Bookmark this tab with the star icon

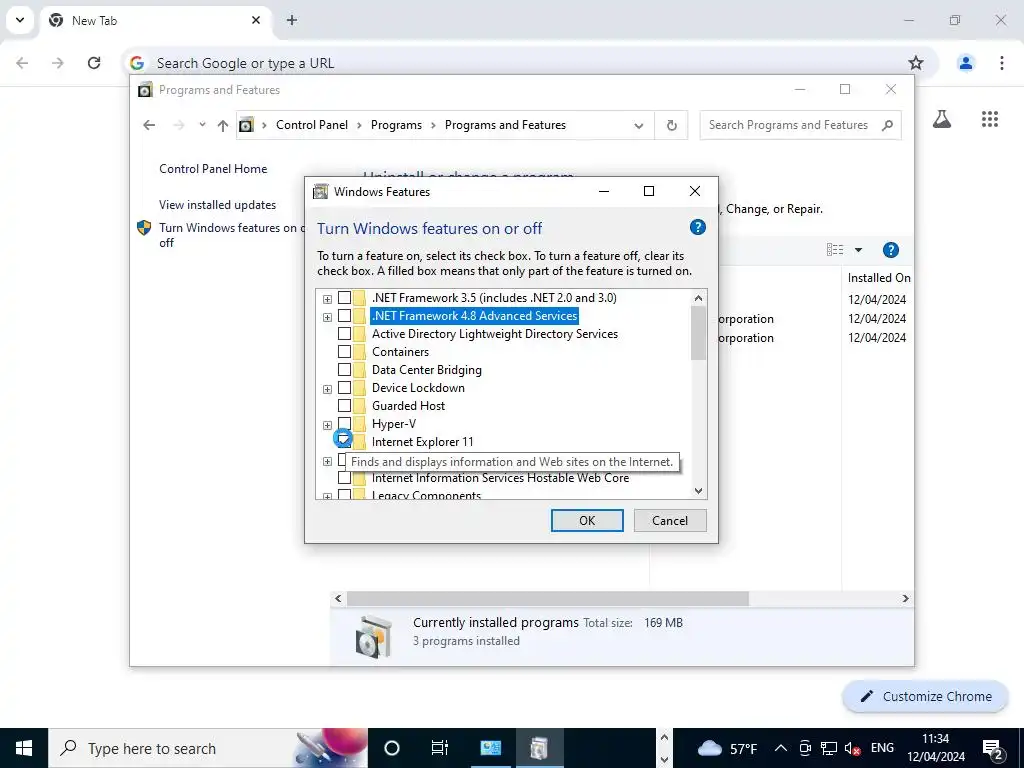coord(916,63)
